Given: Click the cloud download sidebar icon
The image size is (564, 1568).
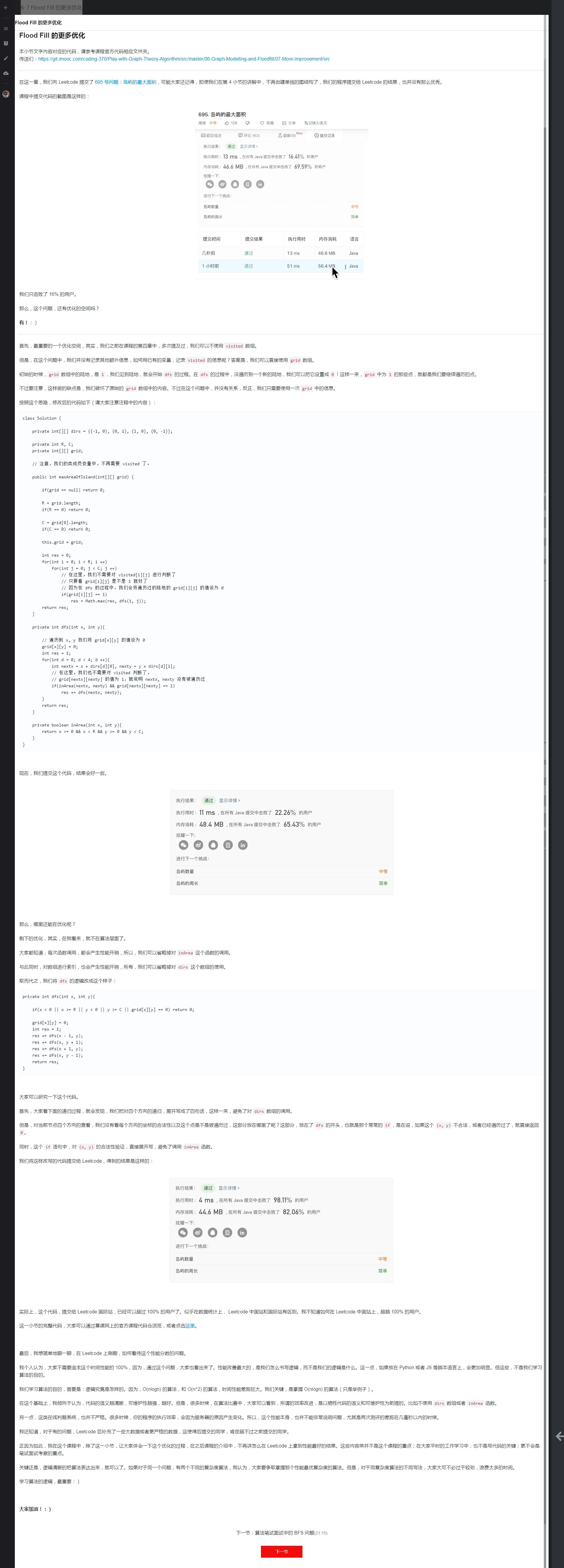Looking at the screenshot, I should click(x=5, y=73).
